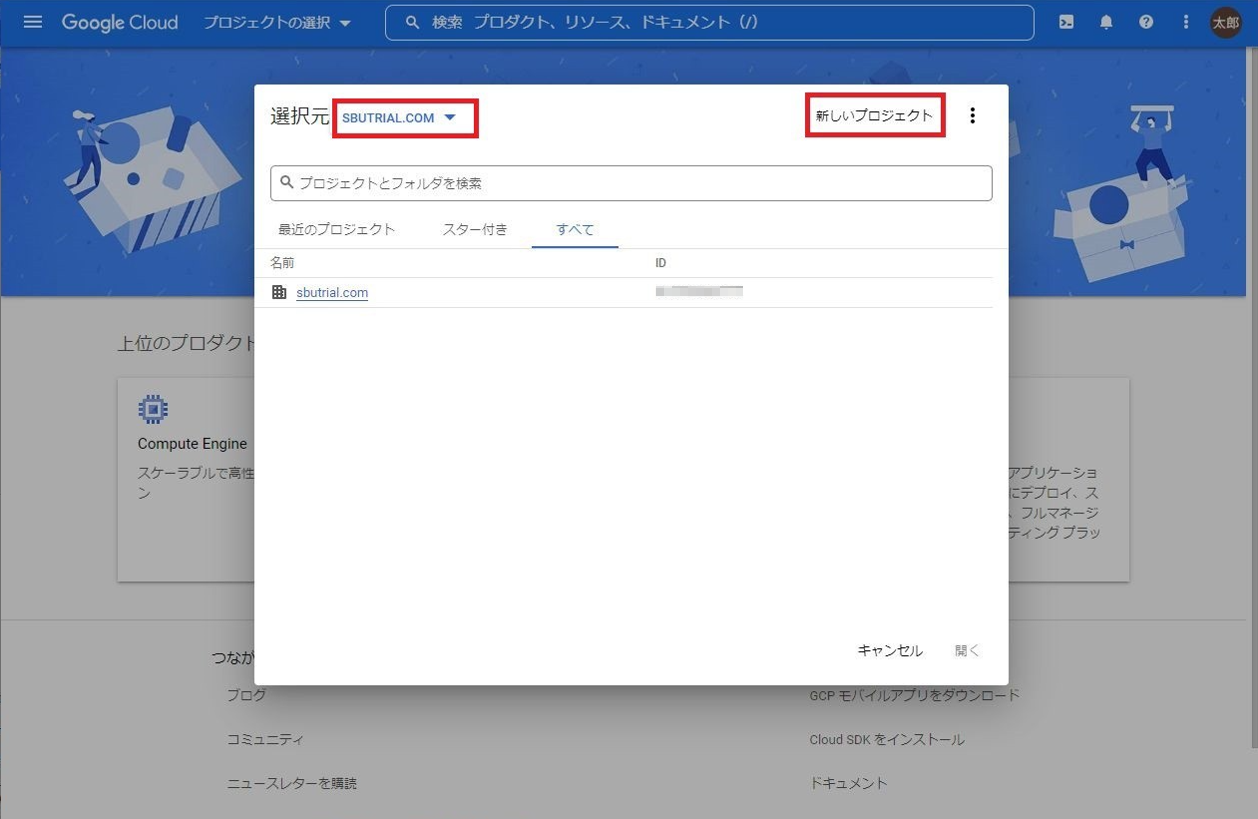Open the help question mark icon
Screen dimensions: 1258x819
[1146, 22]
